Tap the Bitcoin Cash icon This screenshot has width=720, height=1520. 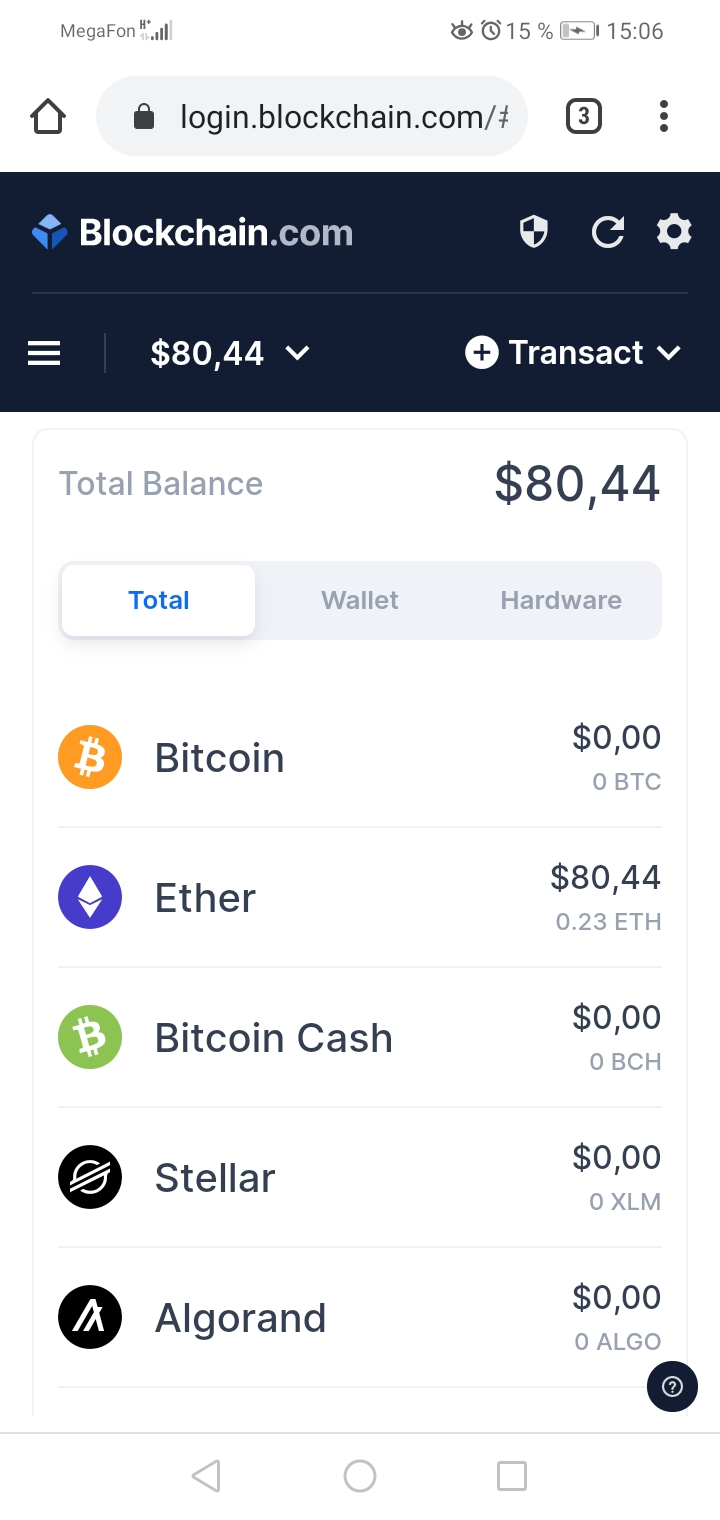[90, 1038]
